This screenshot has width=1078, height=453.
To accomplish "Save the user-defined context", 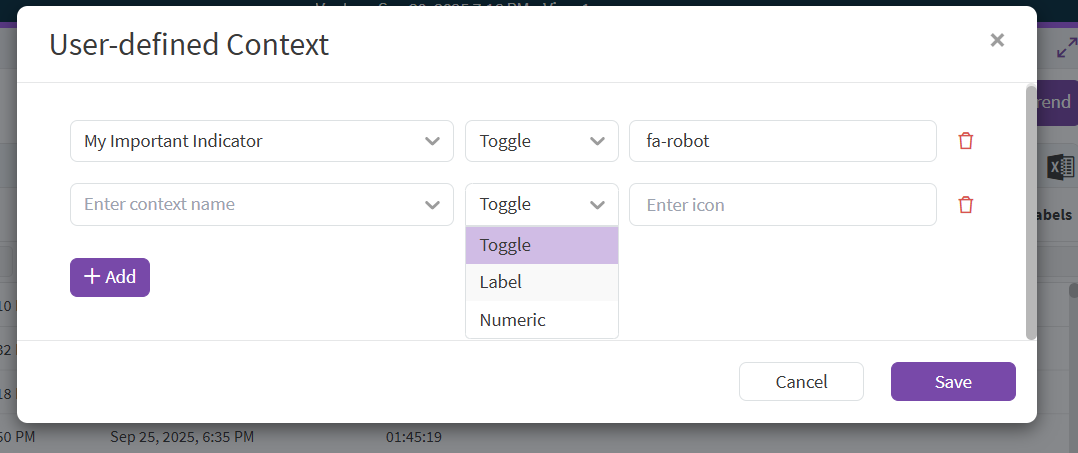I will click(x=953, y=381).
